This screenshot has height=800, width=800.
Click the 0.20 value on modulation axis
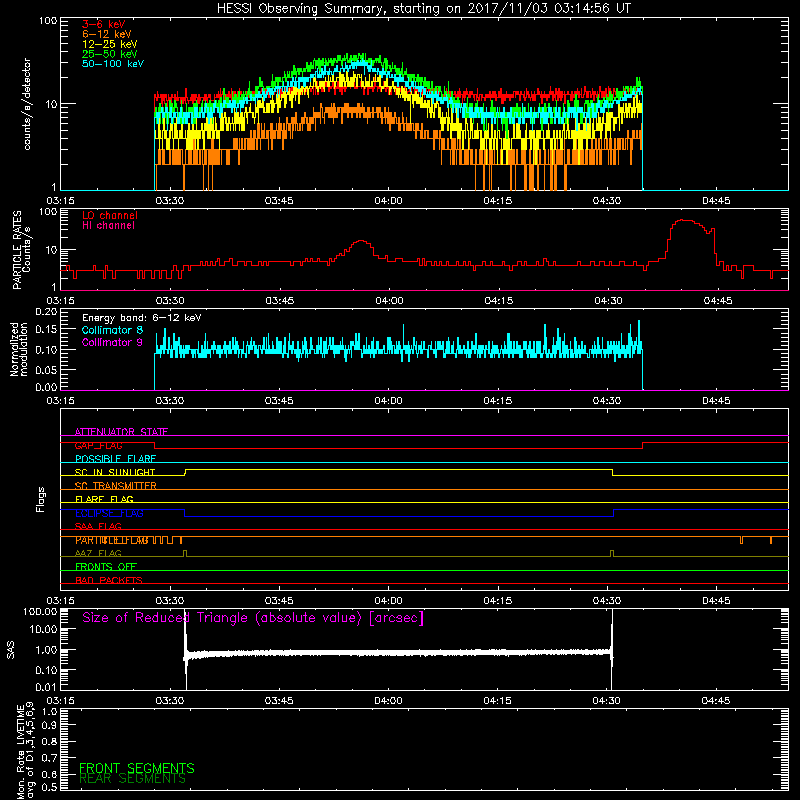(x=46, y=311)
